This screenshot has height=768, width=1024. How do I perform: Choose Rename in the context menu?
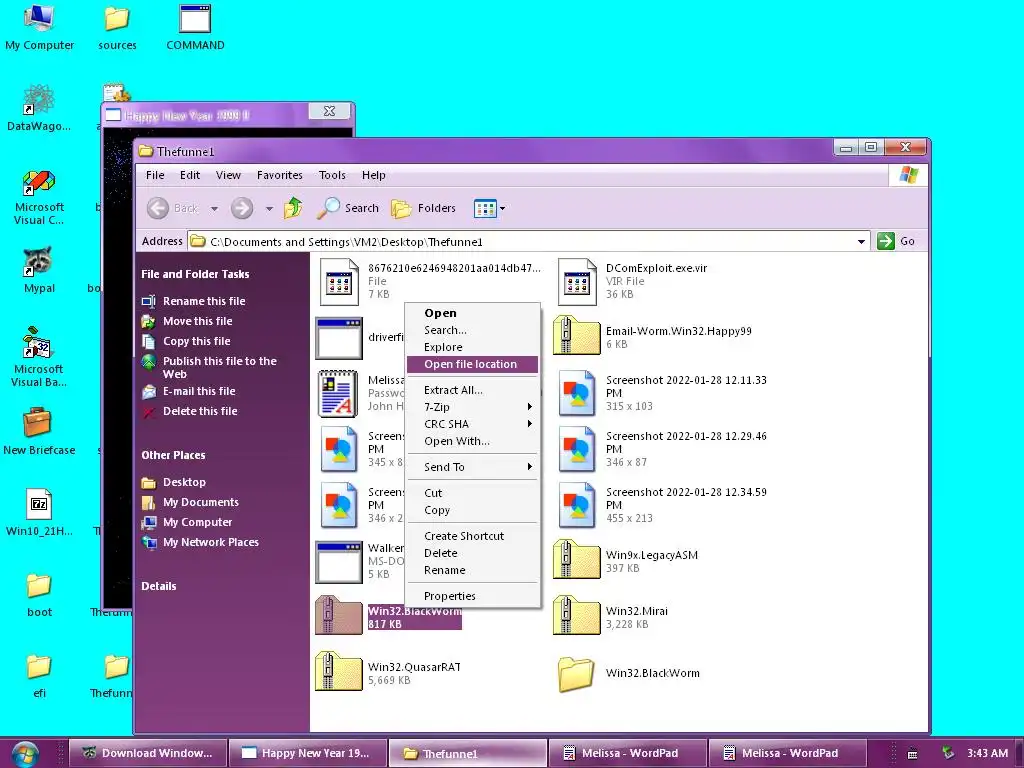coord(472,569)
